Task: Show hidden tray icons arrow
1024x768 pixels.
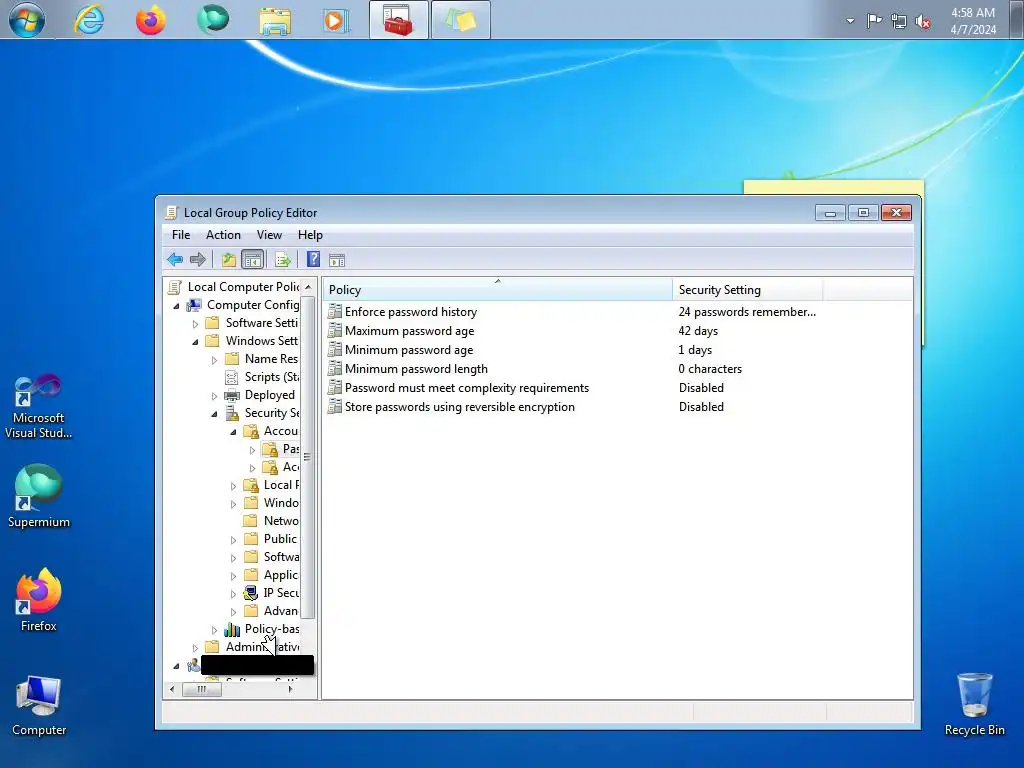Action: pos(850,21)
